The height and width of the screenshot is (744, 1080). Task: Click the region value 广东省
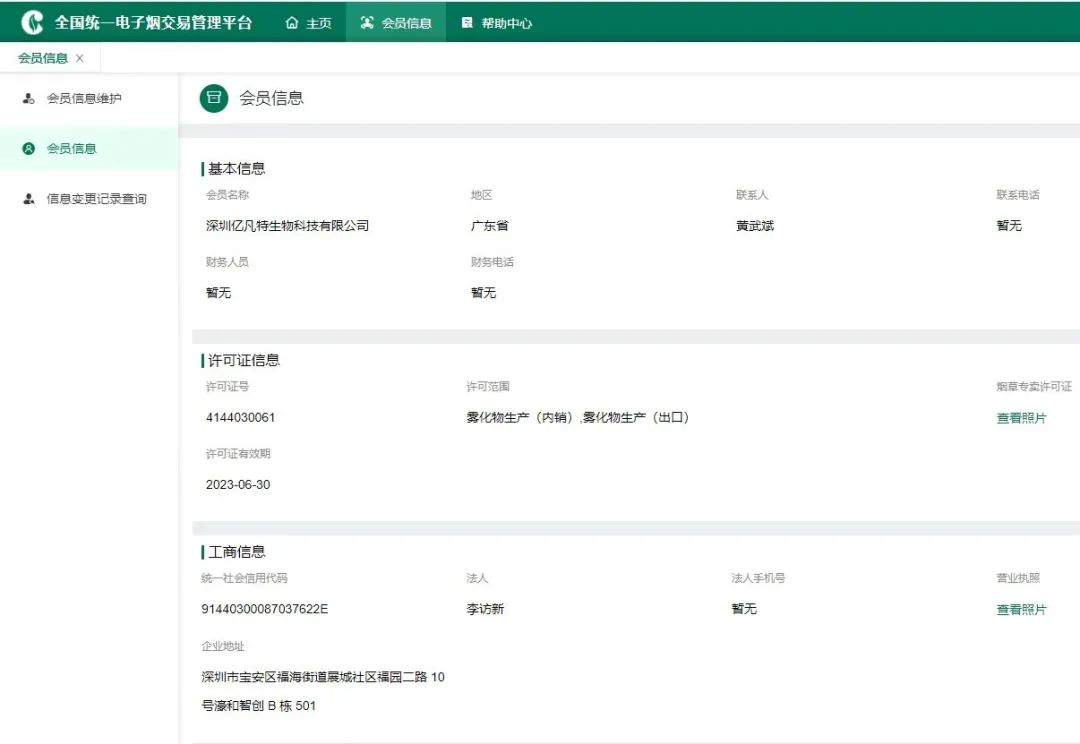tap(490, 226)
